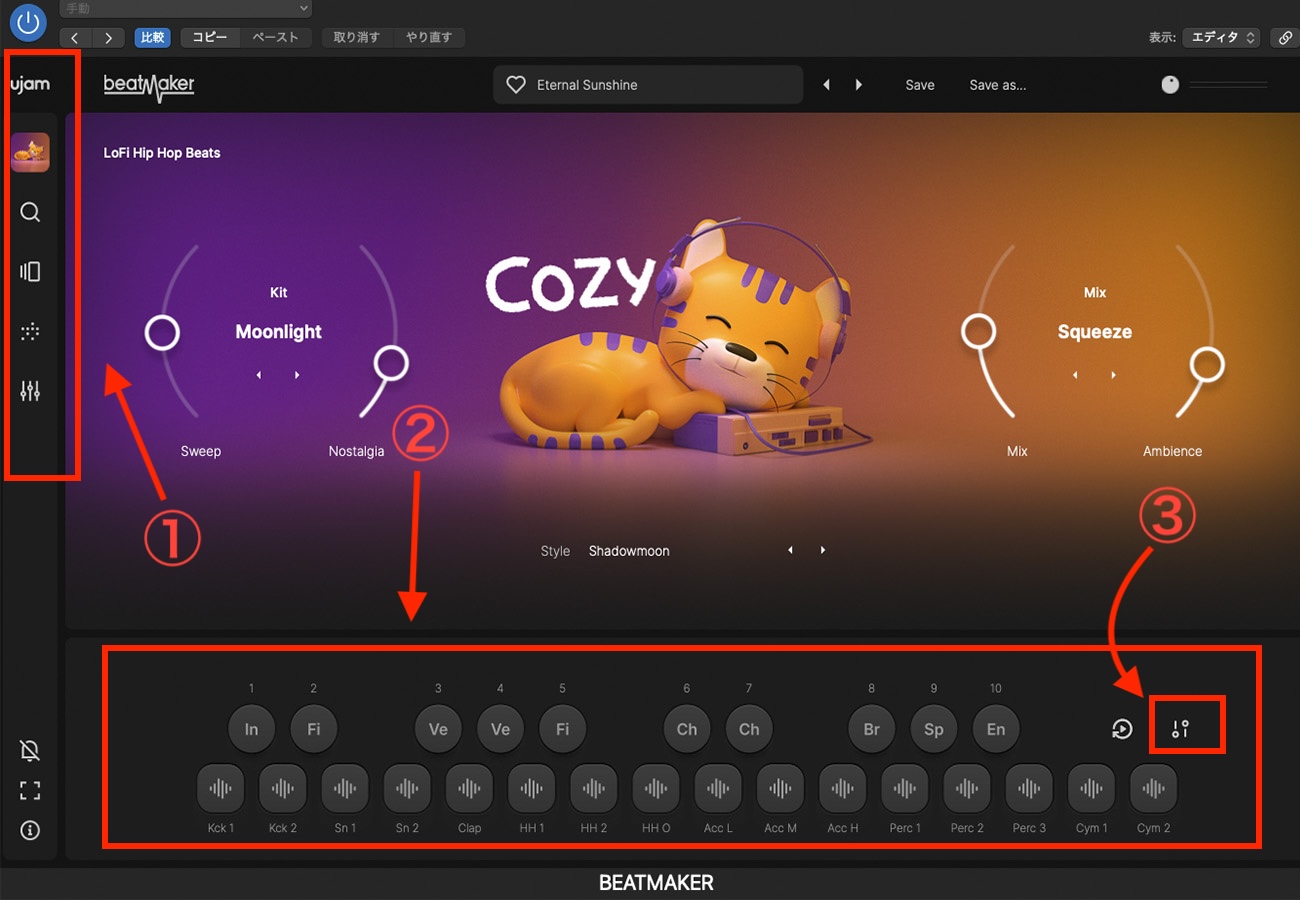
Task: Click the Nostalgia knob
Action: [x=391, y=363]
